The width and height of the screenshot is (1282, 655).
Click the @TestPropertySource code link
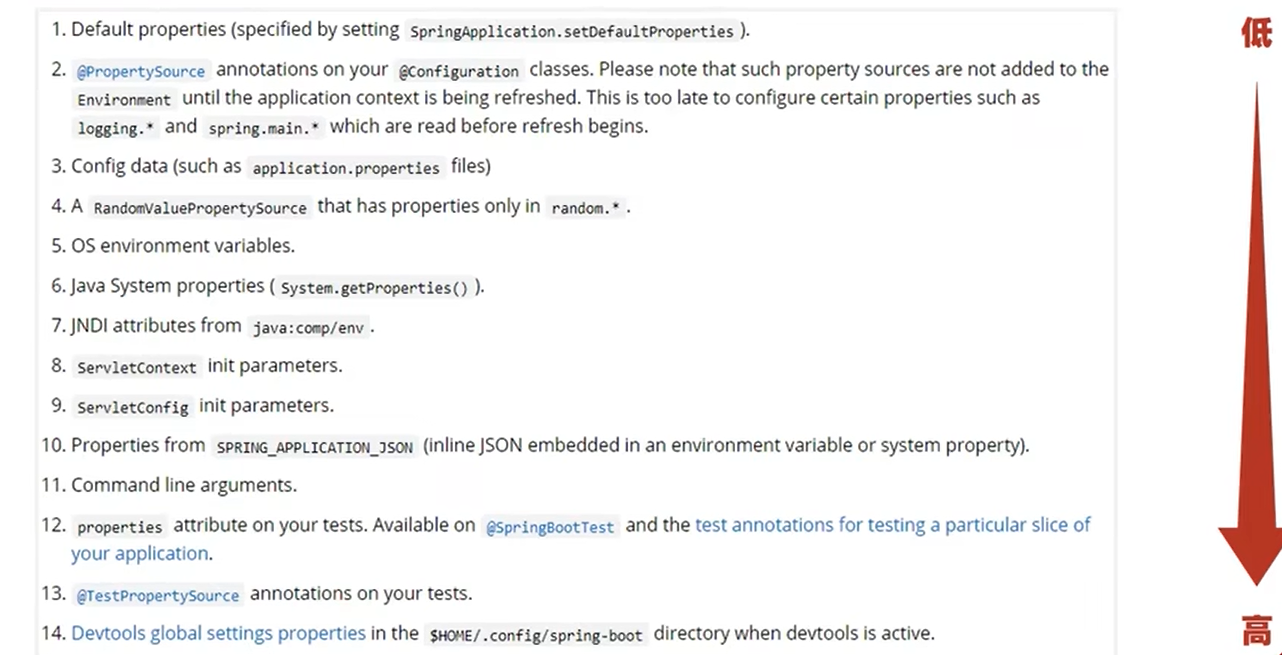click(158, 595)
